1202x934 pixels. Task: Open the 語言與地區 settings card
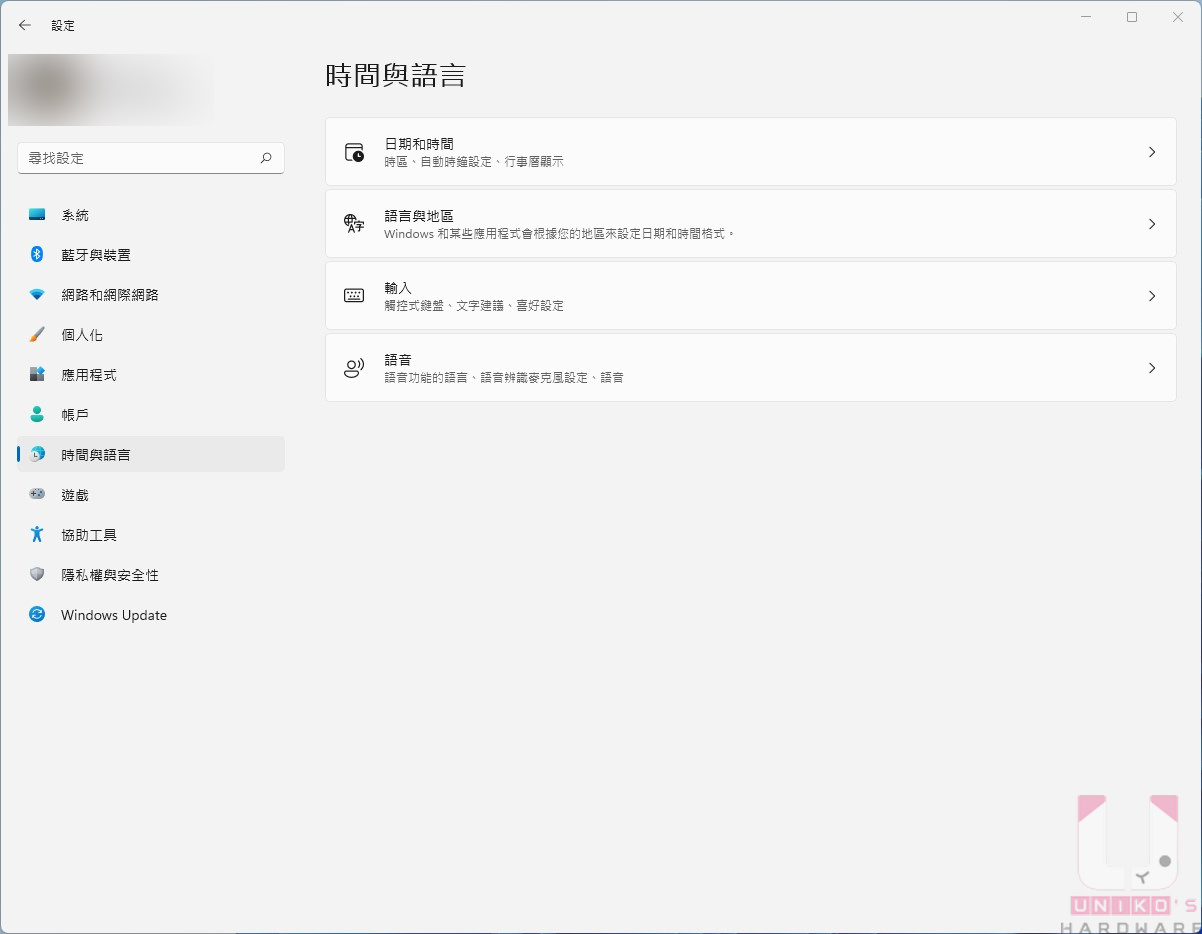pyautogui.click(x=751, y=224)
